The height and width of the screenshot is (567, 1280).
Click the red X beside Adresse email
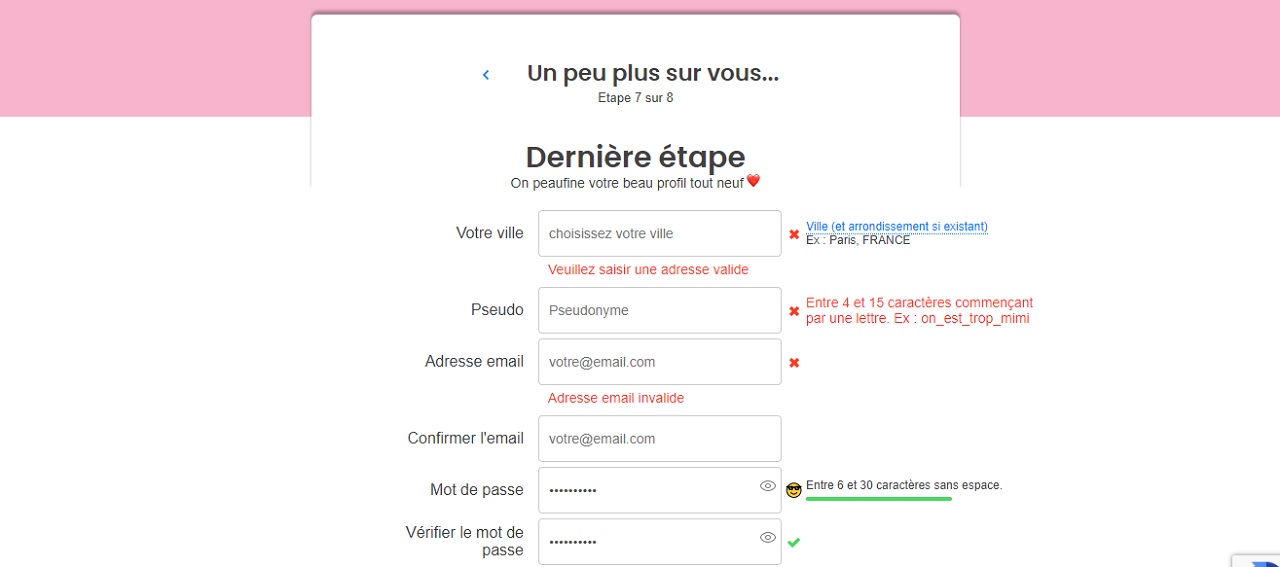pos(794,362)
